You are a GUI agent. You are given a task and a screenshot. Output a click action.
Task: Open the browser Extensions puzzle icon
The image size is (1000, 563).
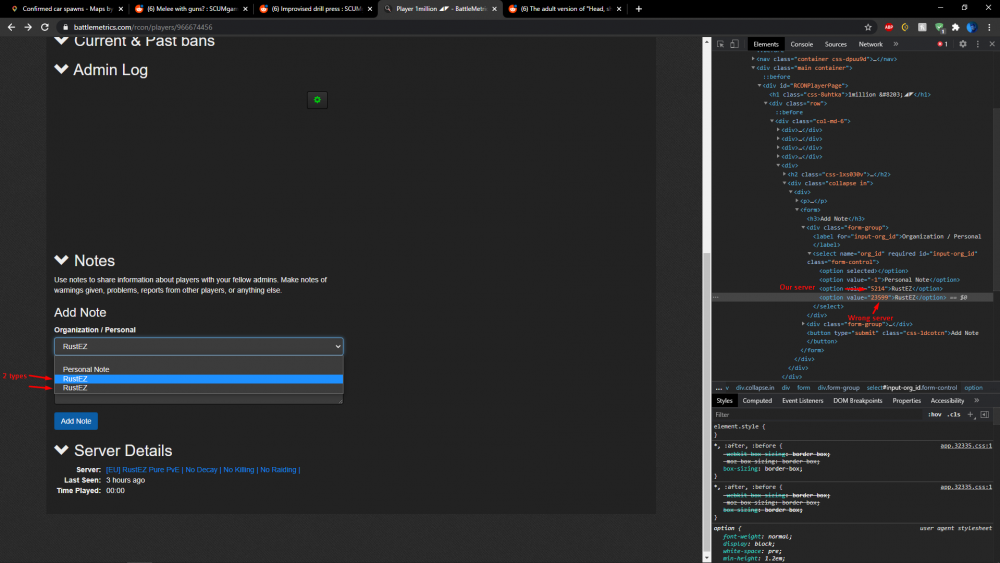point(955,27)
